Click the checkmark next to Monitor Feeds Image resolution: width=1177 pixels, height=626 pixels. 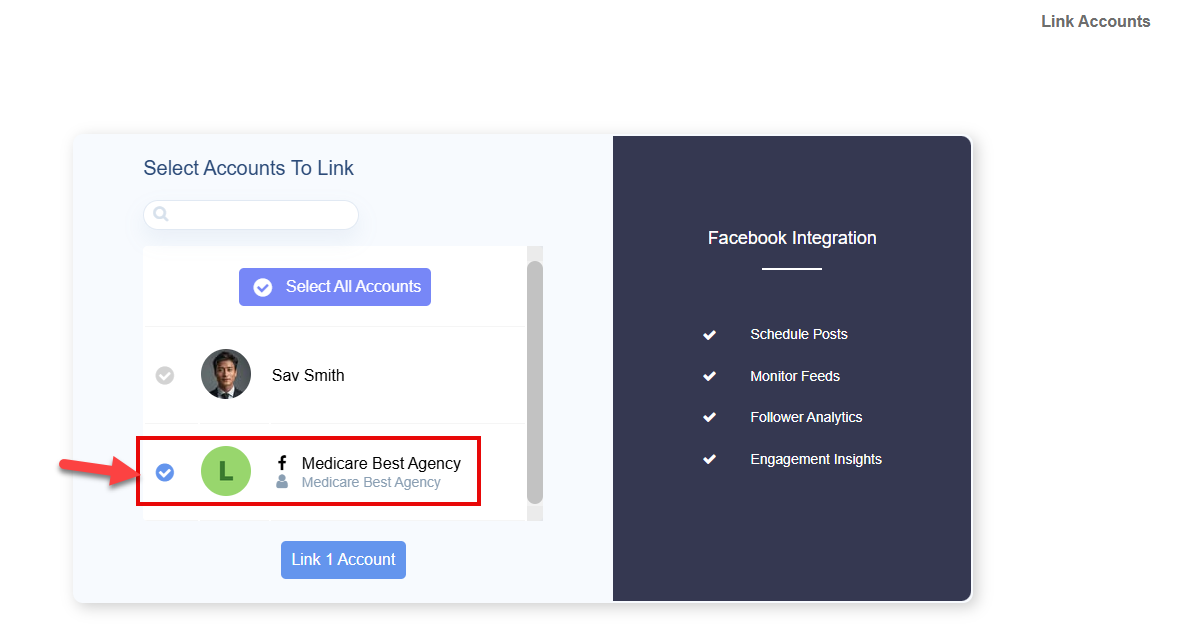[x=709, y=376]
